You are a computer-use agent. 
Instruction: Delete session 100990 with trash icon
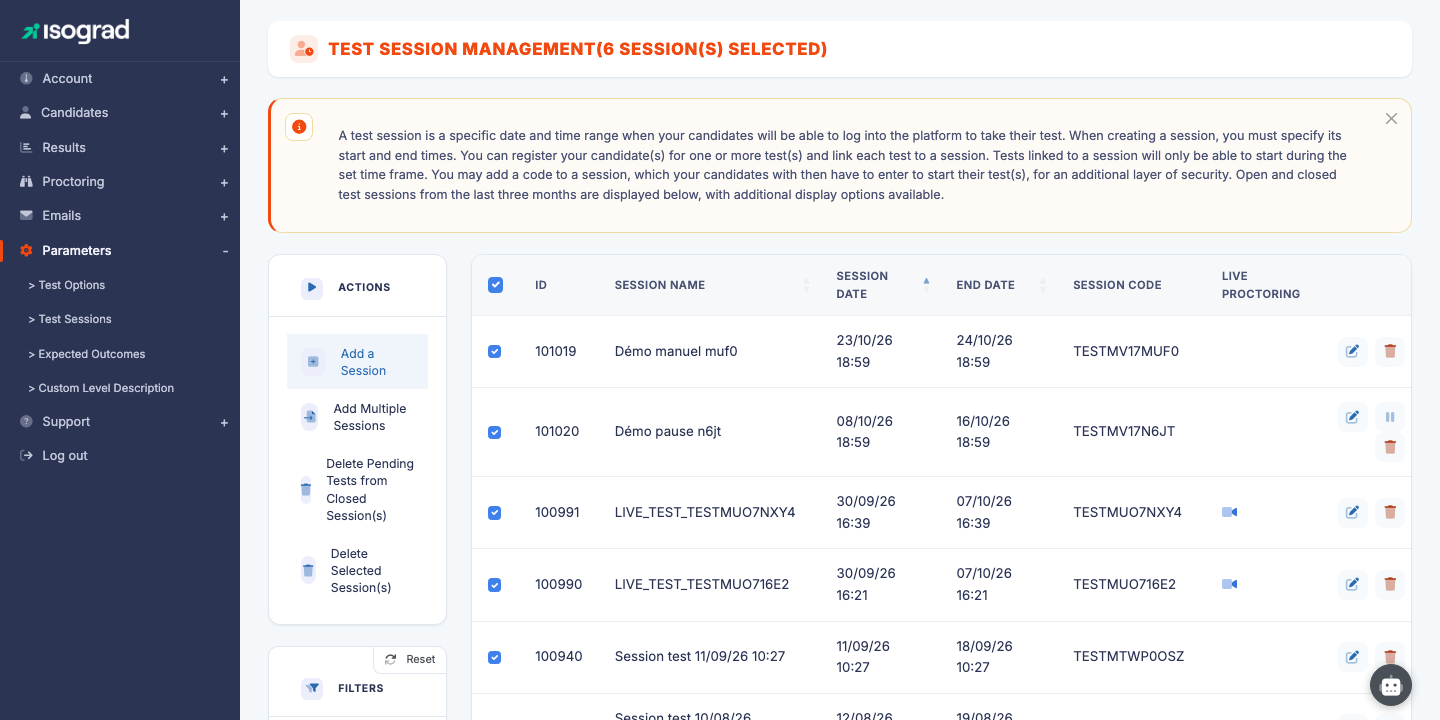1390,584
